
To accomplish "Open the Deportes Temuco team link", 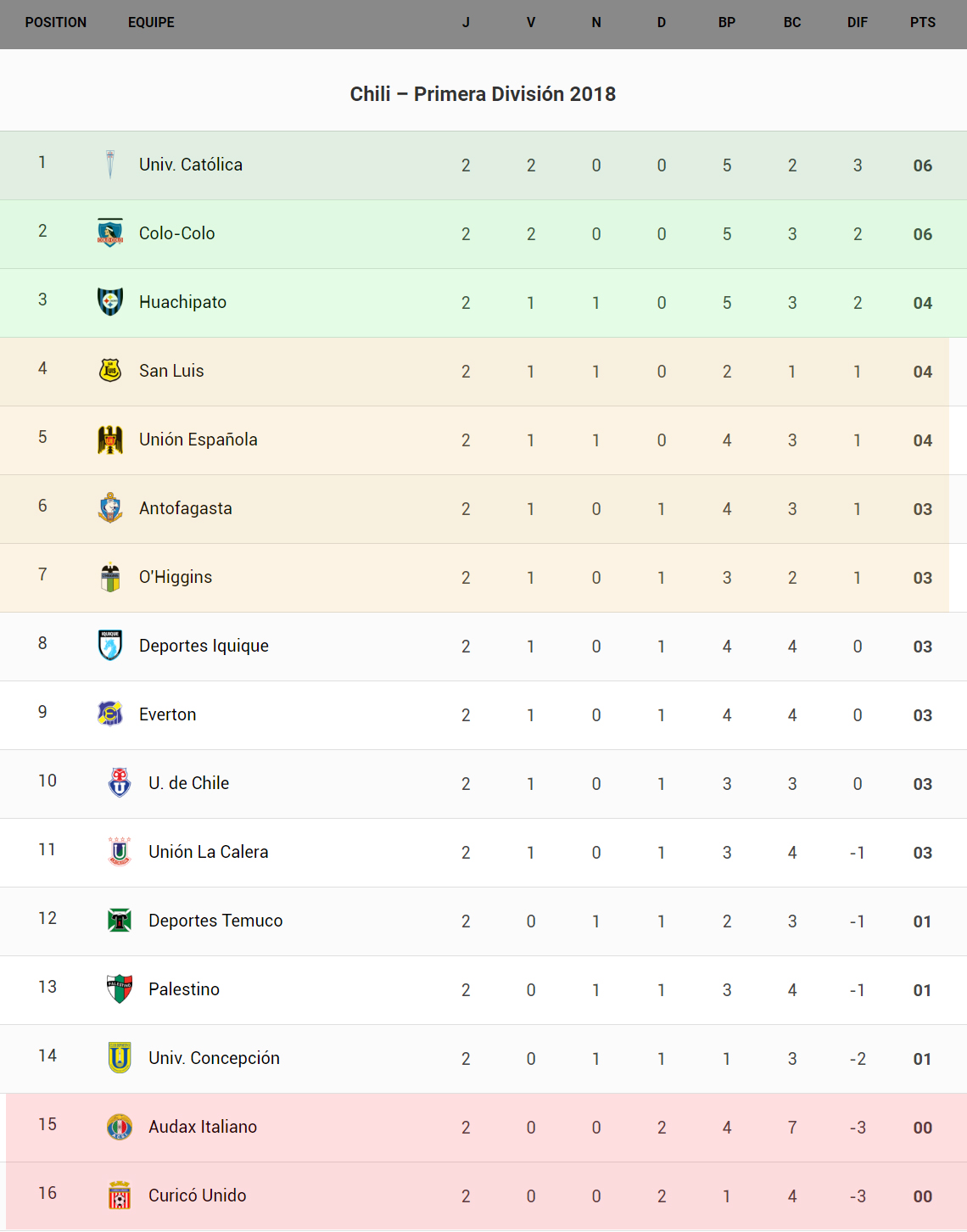I will 215,921.
